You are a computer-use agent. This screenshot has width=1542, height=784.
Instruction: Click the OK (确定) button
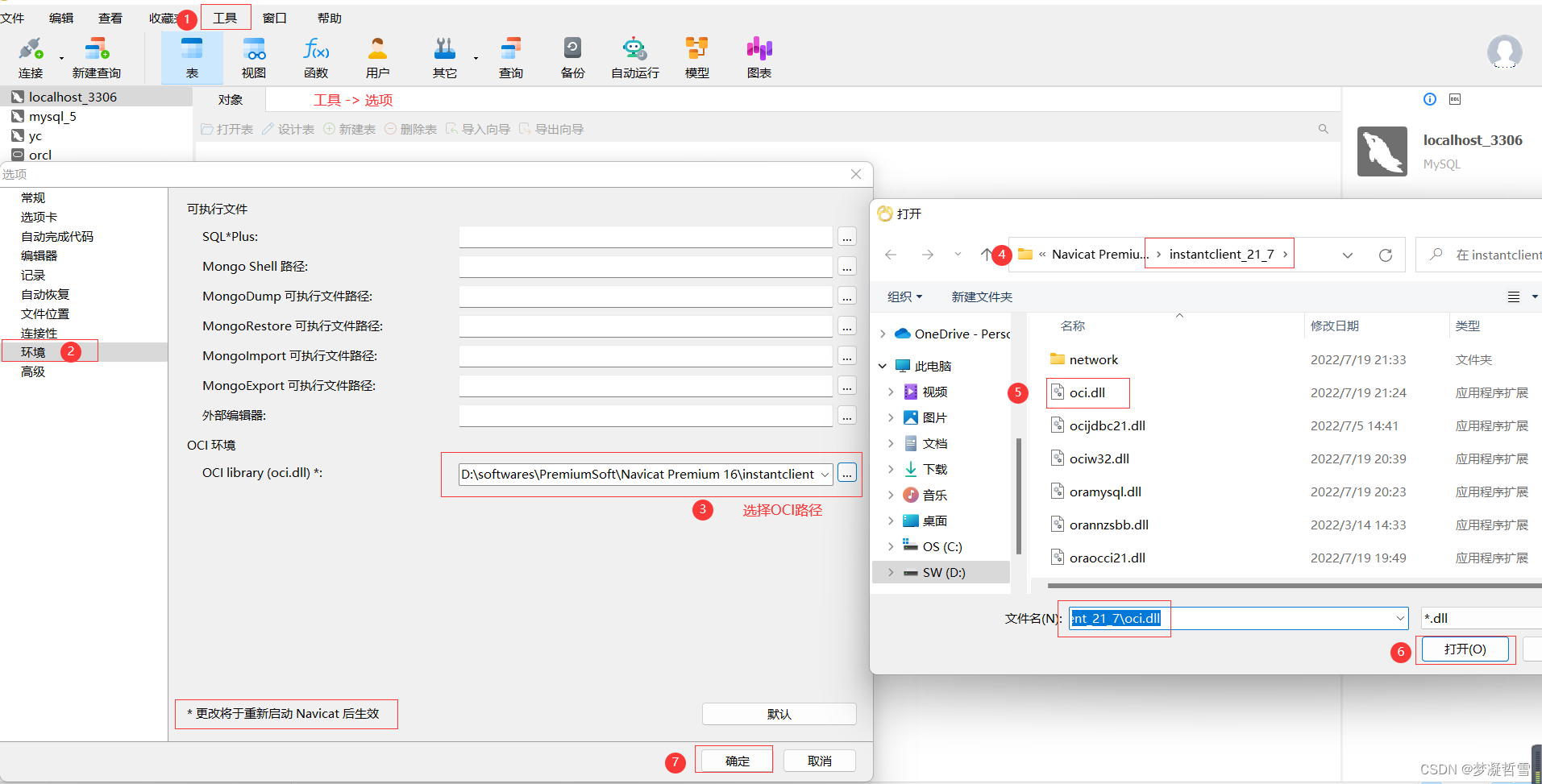[x=737, y=761]
